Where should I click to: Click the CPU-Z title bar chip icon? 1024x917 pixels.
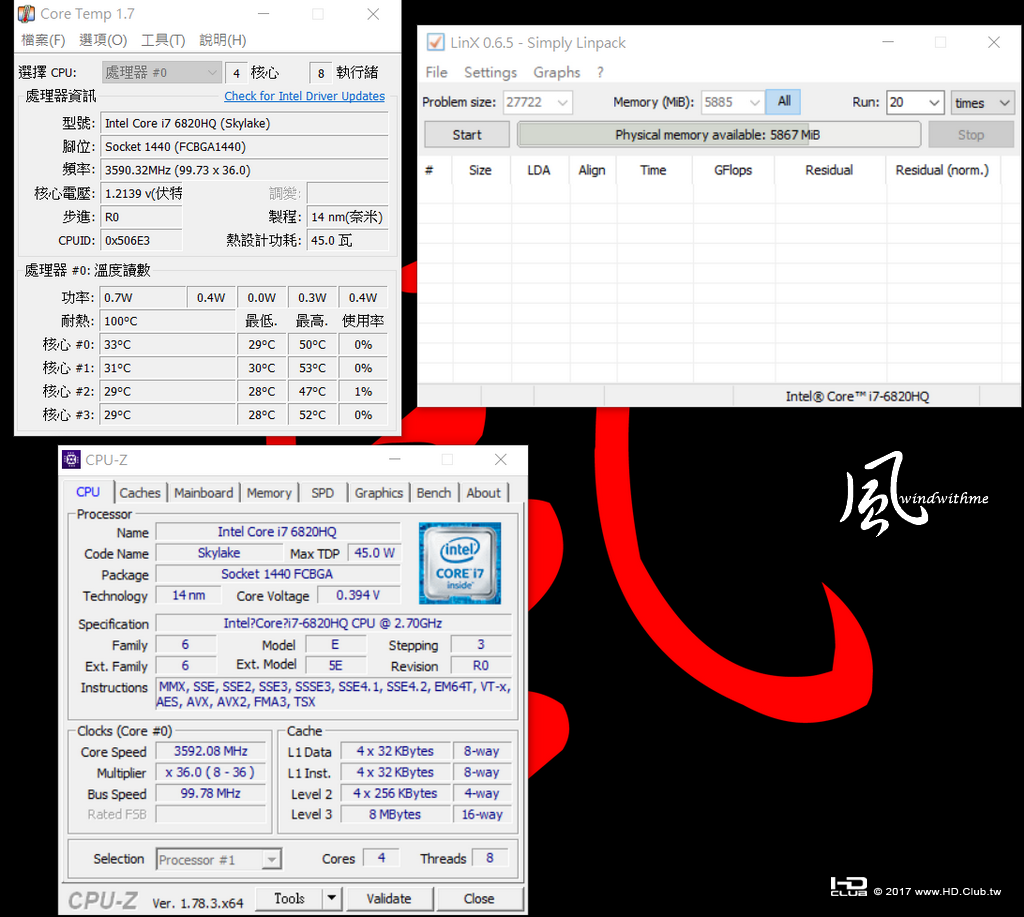tap(71, 460)
